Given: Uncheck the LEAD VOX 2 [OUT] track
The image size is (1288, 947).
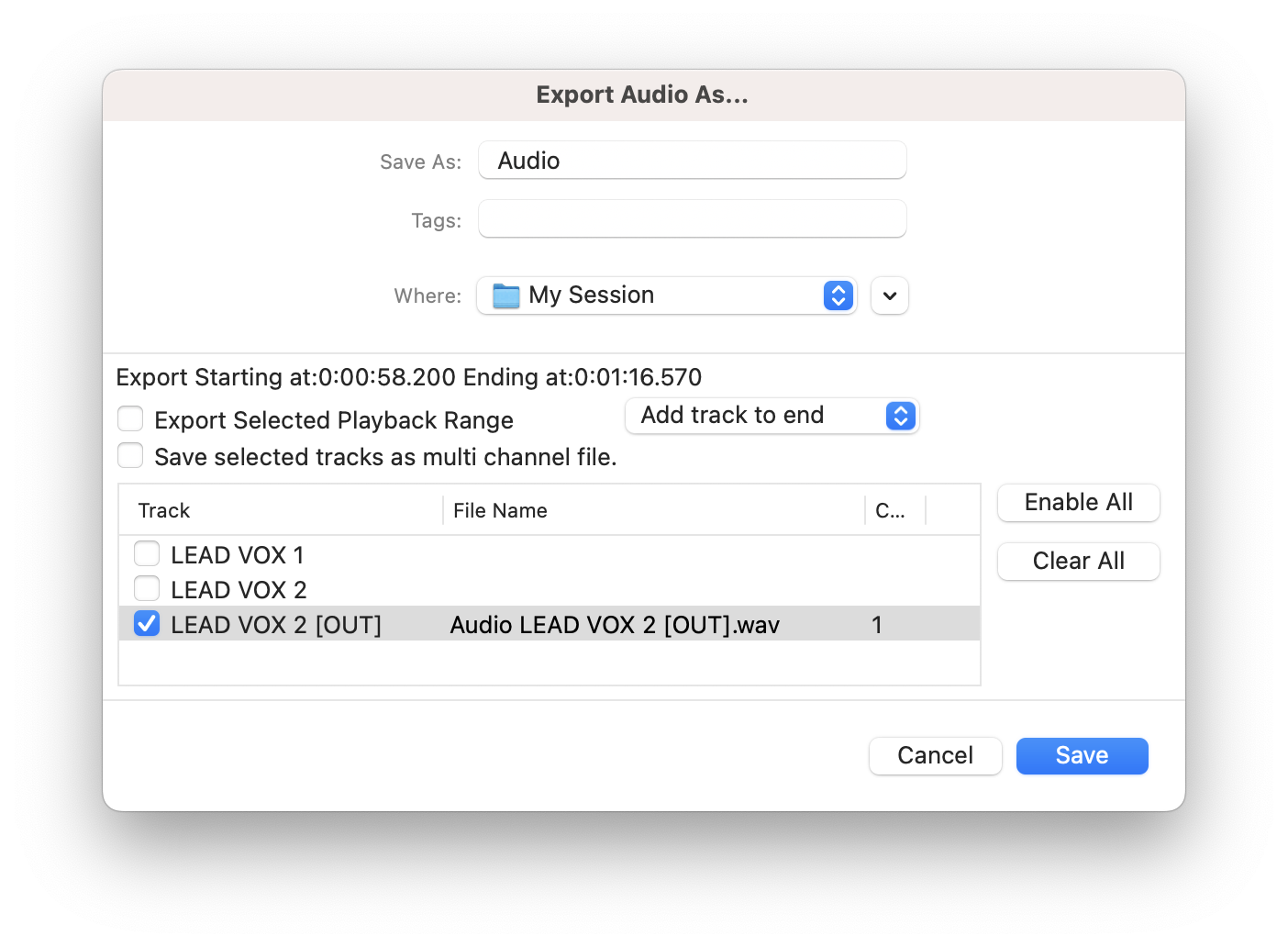Looking at the screenshot, I should point(147,624).
